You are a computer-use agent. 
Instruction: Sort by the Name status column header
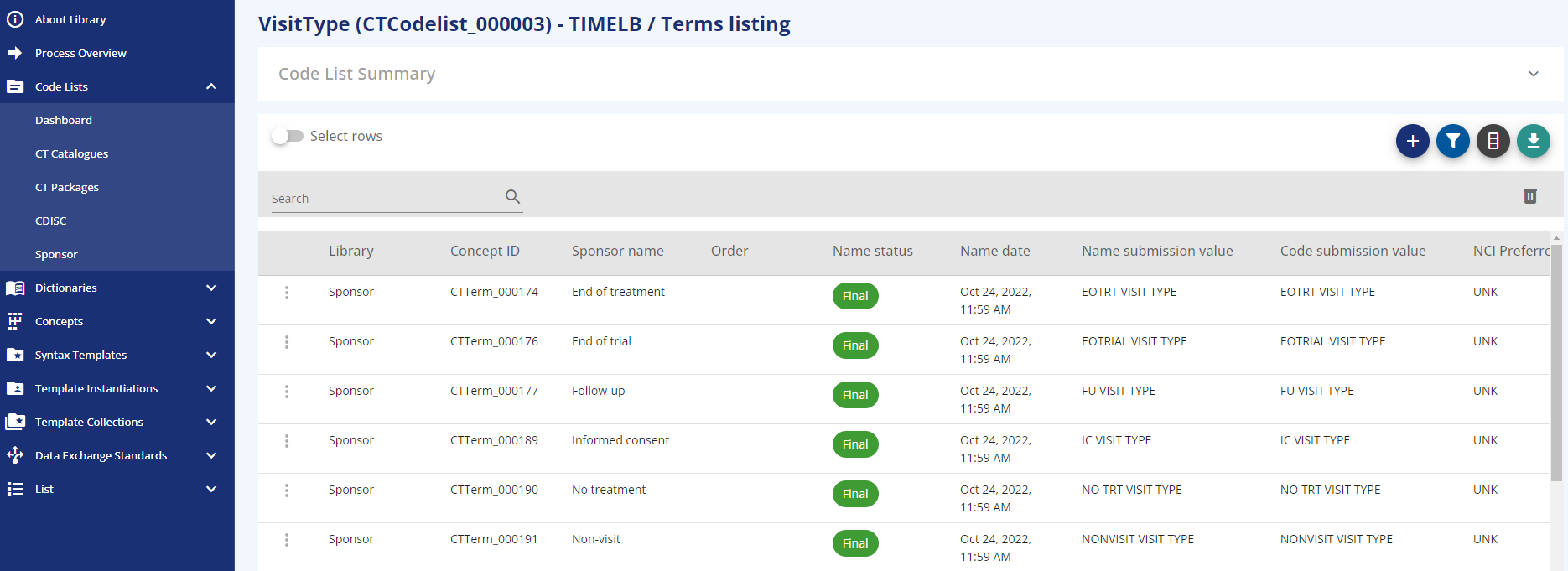[873, 251]
